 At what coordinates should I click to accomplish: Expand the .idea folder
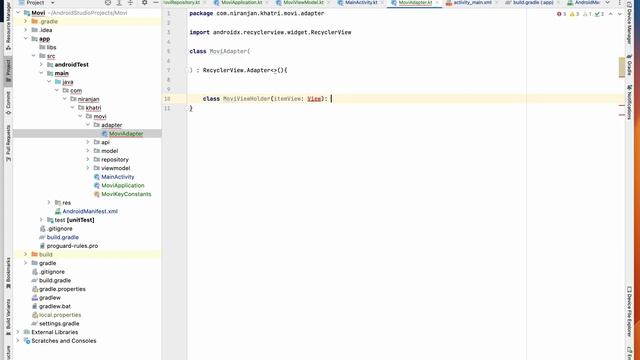tap(26, 30)
